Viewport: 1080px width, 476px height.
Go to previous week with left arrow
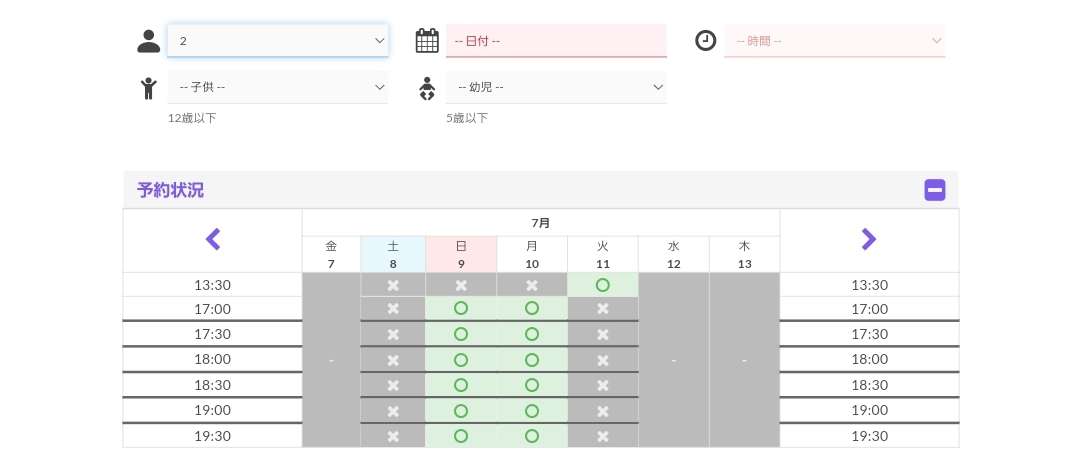click(212, 239)
